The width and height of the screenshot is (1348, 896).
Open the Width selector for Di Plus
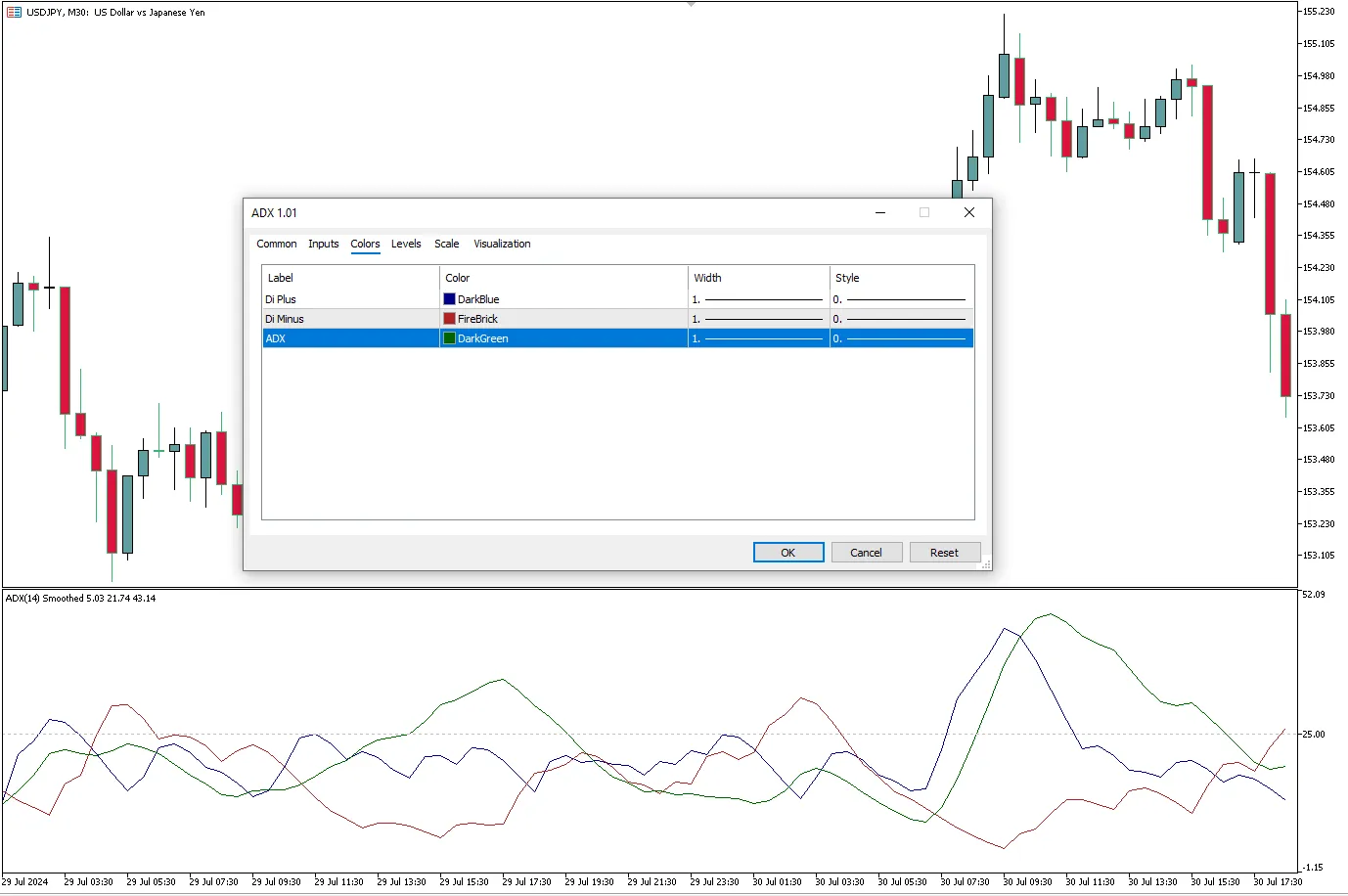[x=759, y=299]
